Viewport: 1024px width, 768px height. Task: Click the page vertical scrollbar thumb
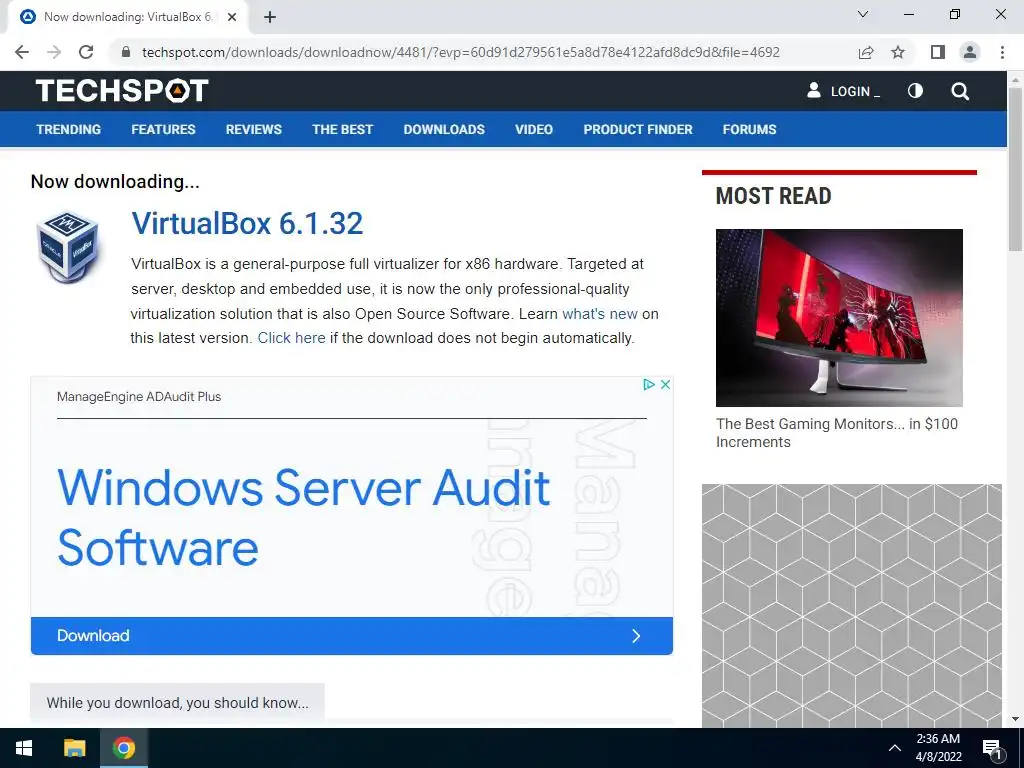[1015, 168]
